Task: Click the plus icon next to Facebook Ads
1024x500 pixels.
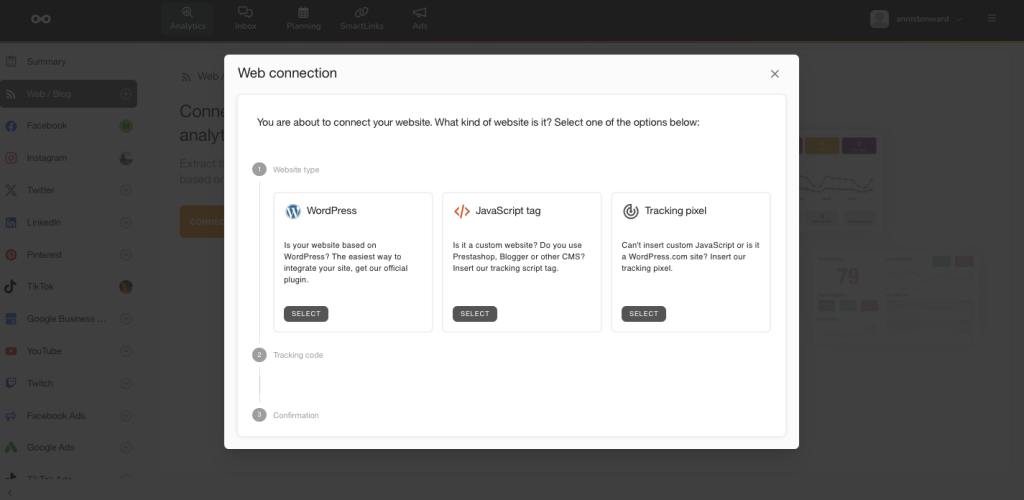Action: 126,416
